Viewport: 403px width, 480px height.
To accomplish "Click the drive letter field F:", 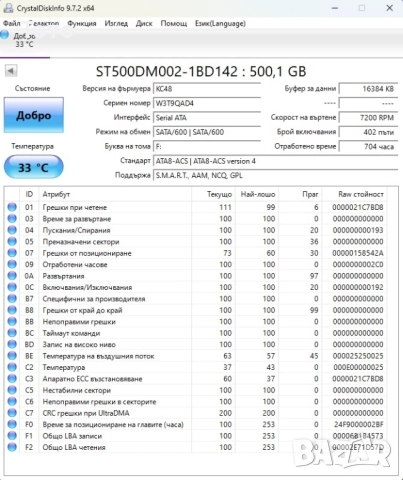I will click(207, 146).
